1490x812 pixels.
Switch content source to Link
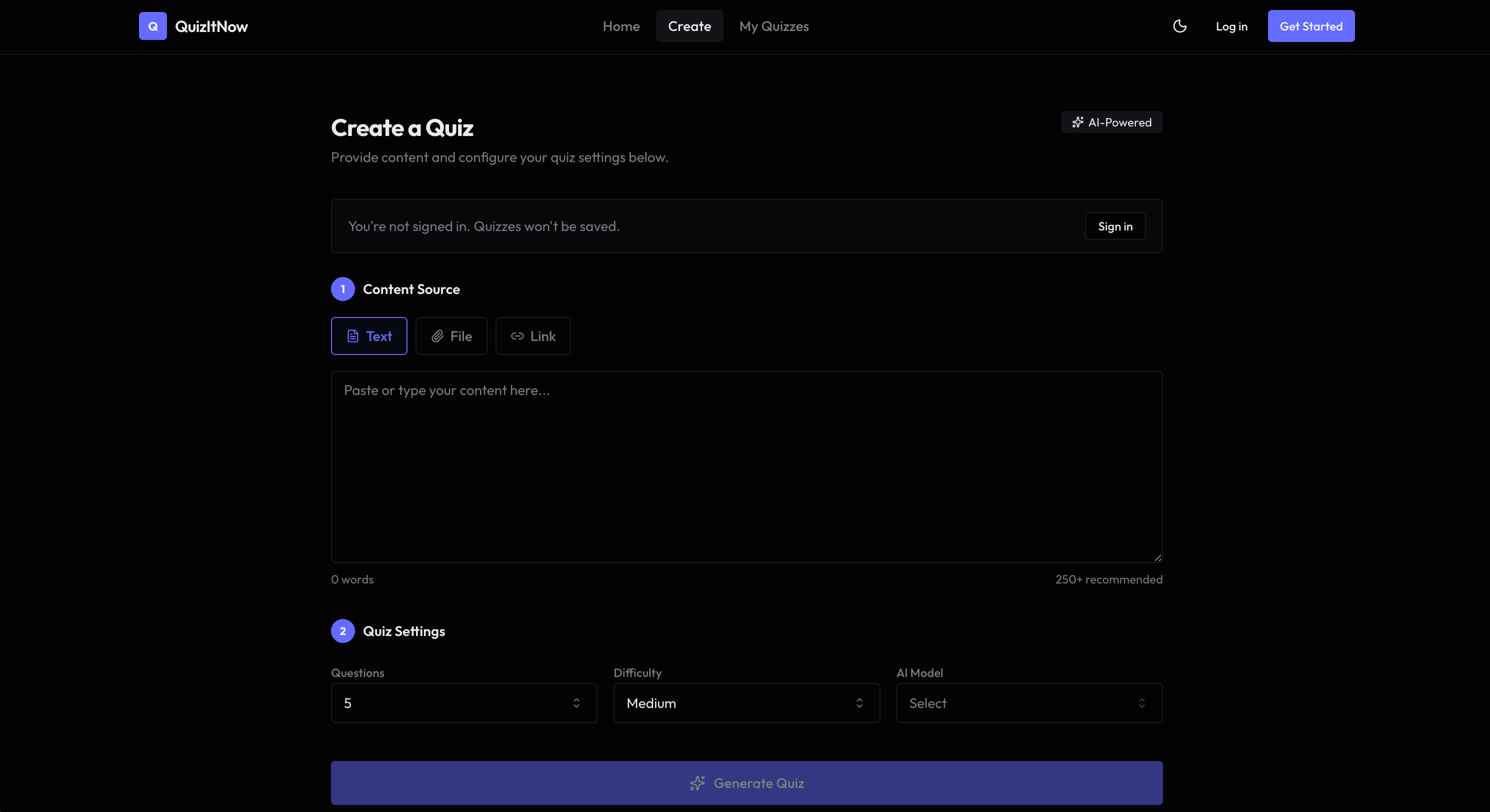[532, 336]
